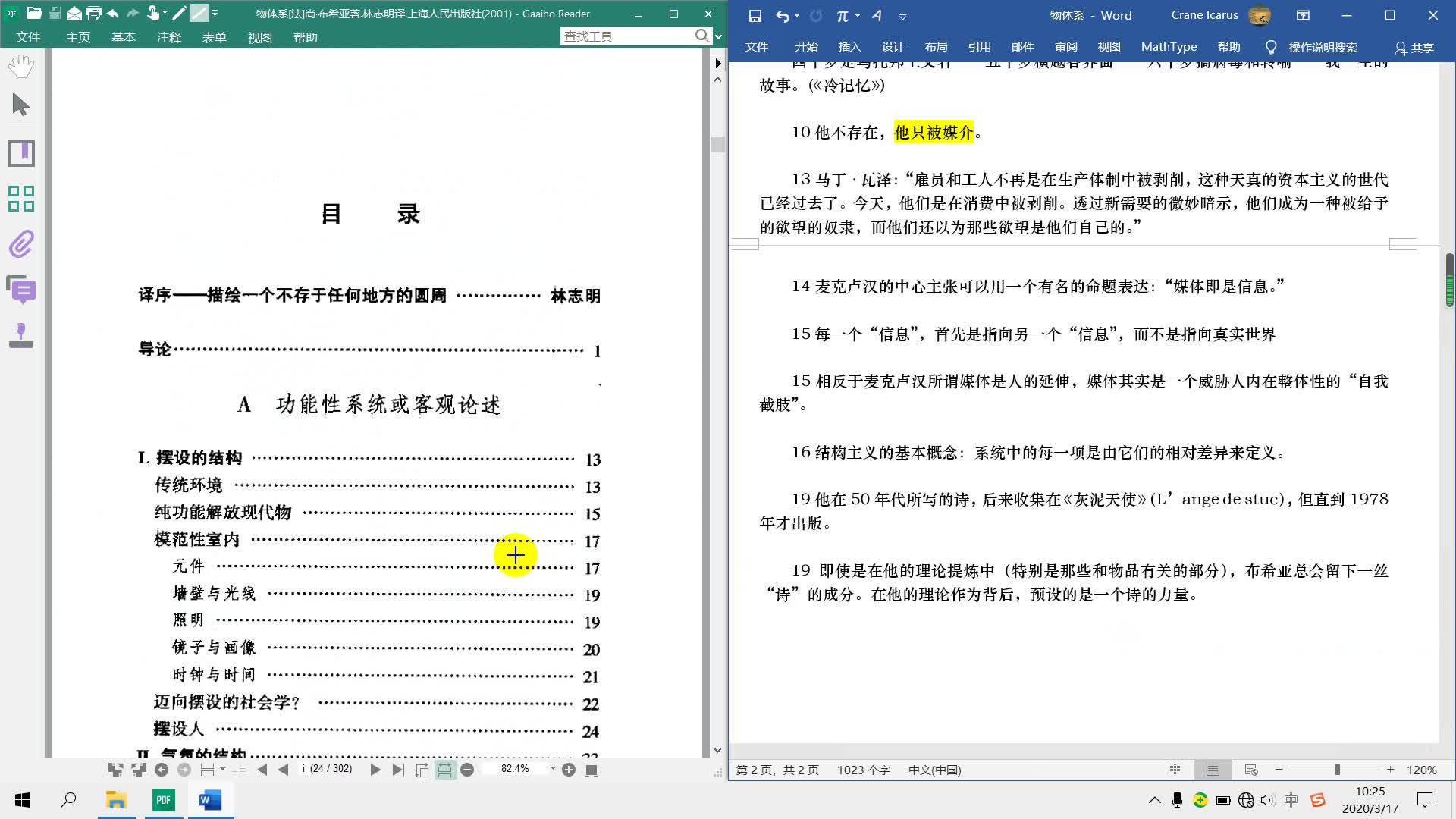This screenshot has height=819, width=1456.
Task: Open 视图 menu in Gaaiho Reader
Action: click(258, 37)
